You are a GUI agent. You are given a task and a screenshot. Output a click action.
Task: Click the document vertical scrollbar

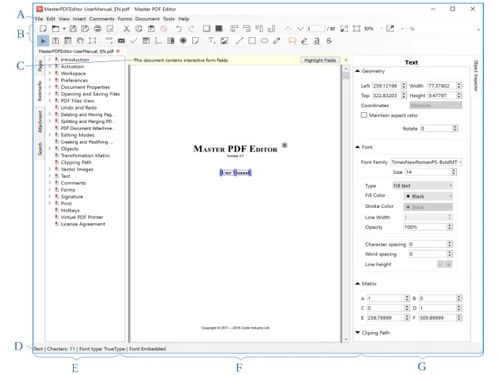point(346,203)
